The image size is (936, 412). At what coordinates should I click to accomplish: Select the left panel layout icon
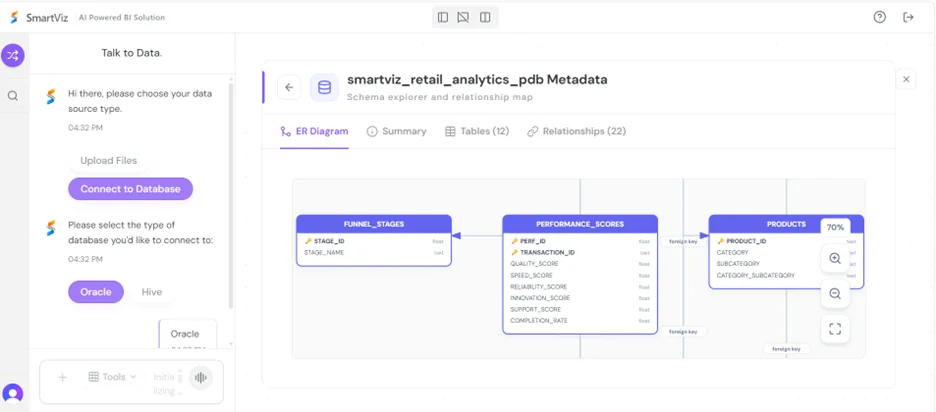[443, 17]
